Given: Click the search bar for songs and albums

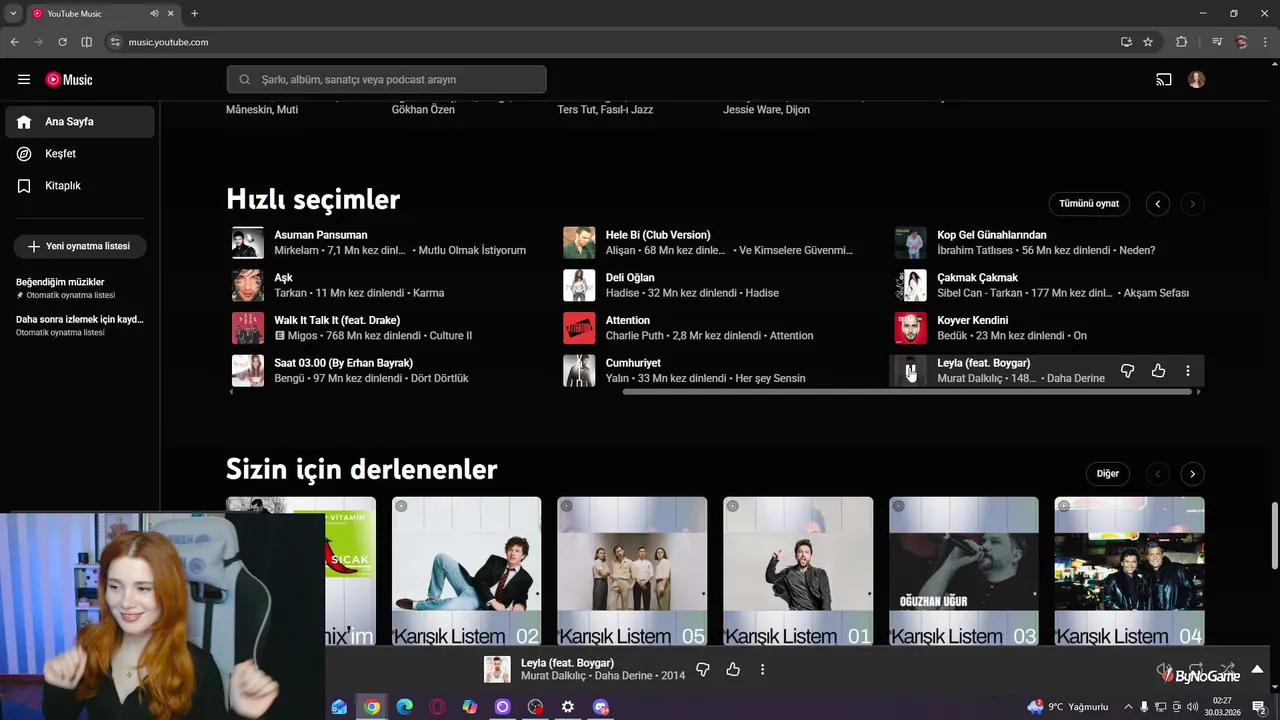Looking at the screenshot, I should pyautogui.click(x=386, y=79).
